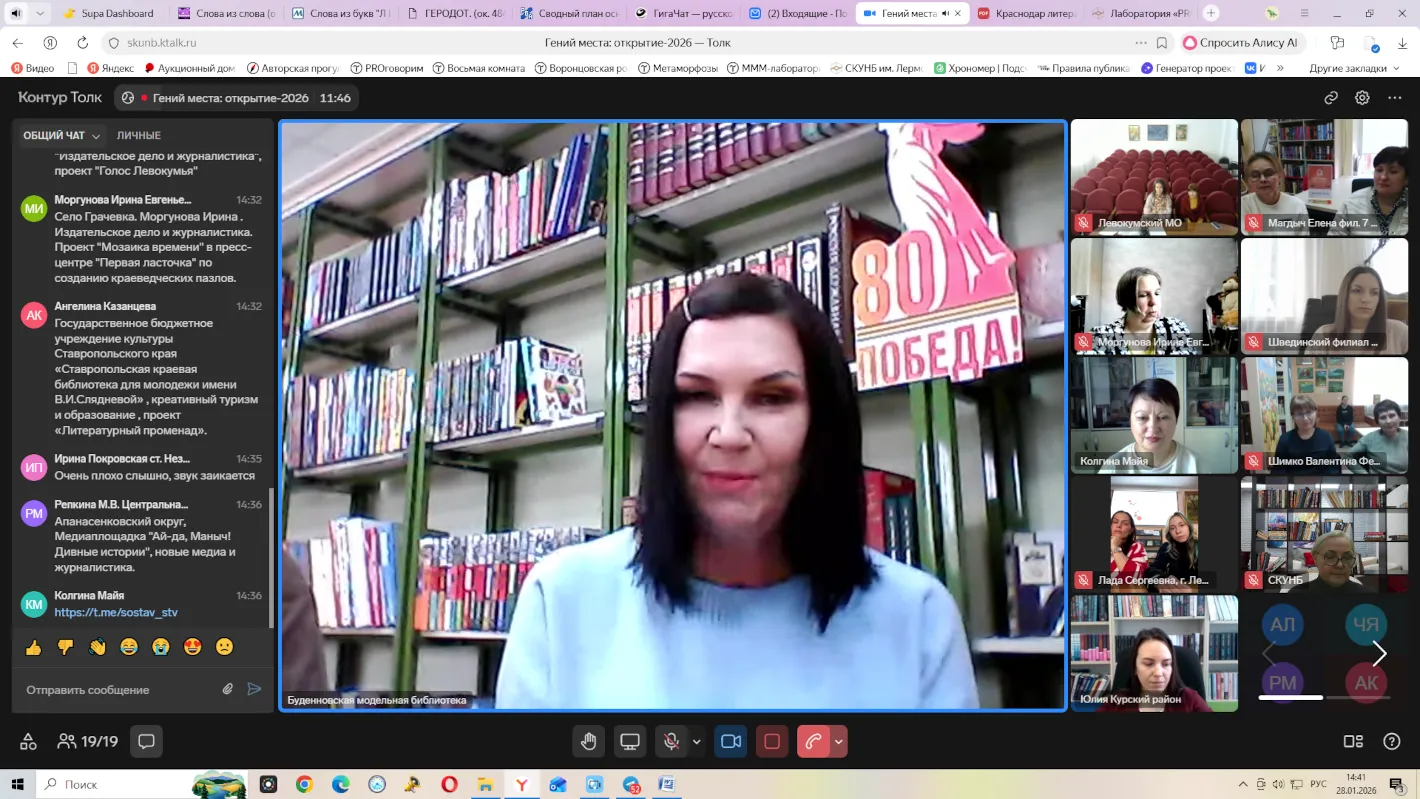Send clapping hands reaction
This screenshot has width=1420, height=799.
[x=97, y=647]
